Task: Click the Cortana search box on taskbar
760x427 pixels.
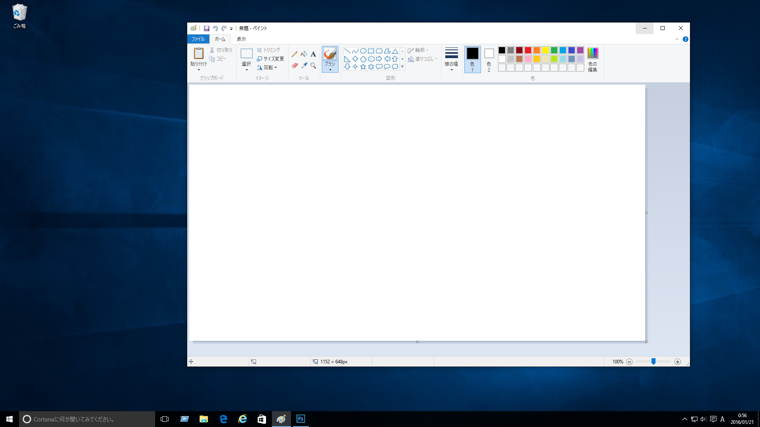Action: tap(87, 419)
